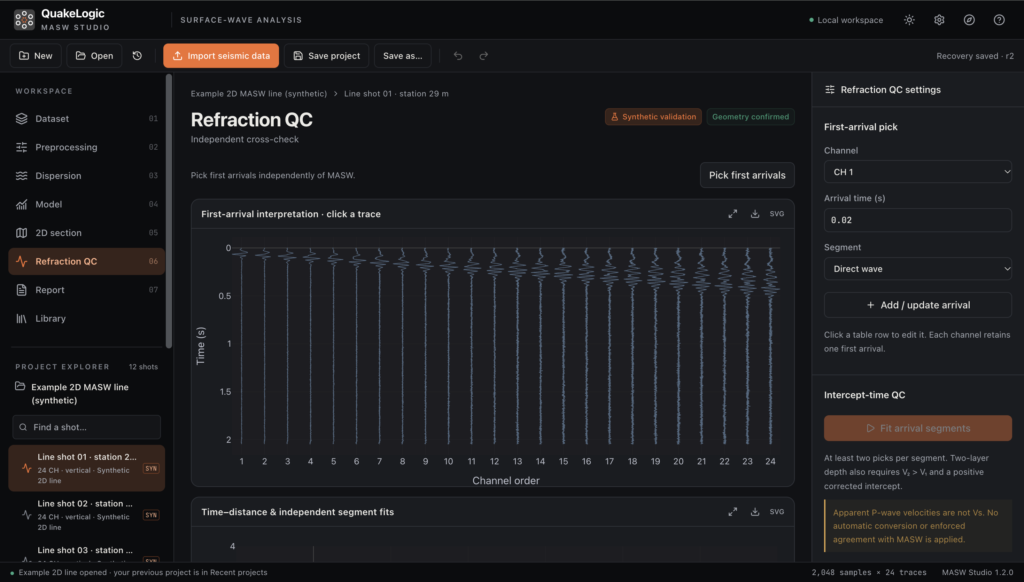This screenshot has height=582, width=1024.
Task: Select Line shot 01 in project explorer
Action: pos(87,468)
